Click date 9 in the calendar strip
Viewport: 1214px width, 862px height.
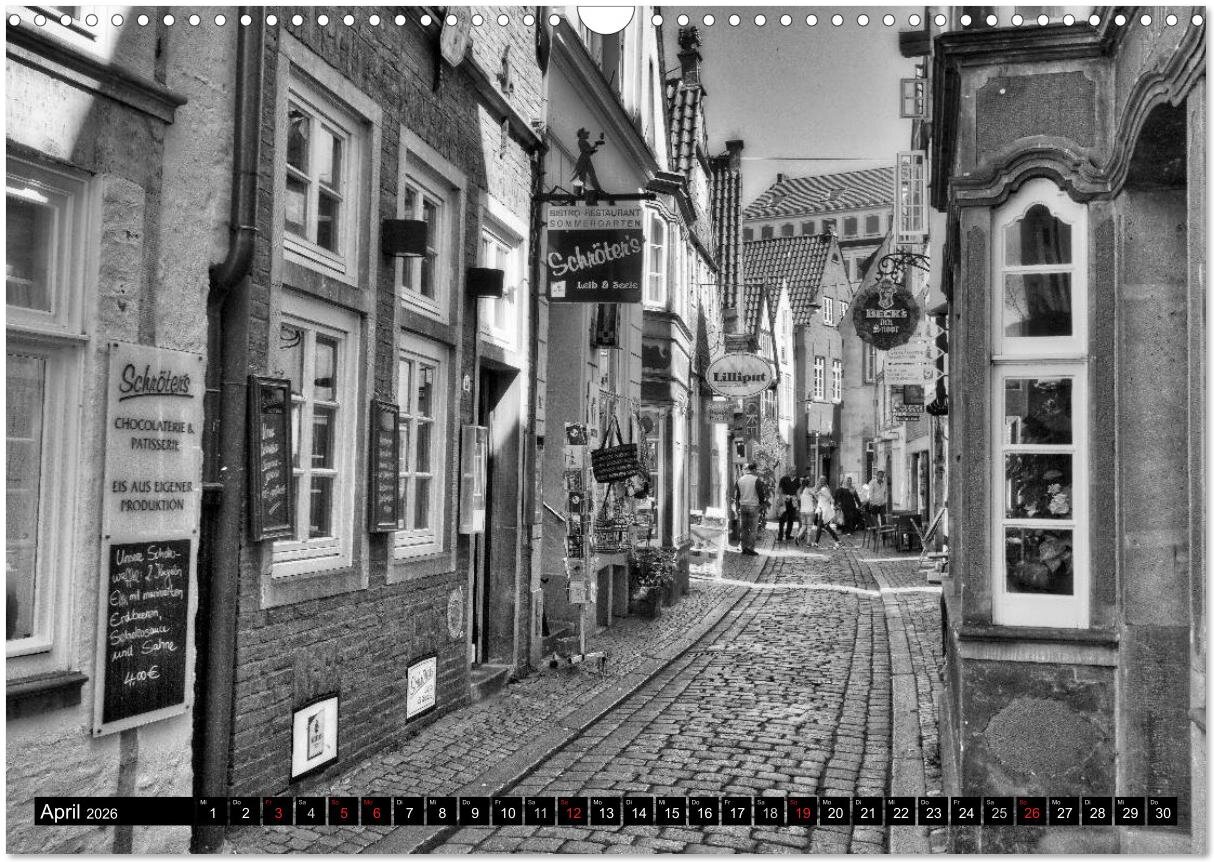474,812
